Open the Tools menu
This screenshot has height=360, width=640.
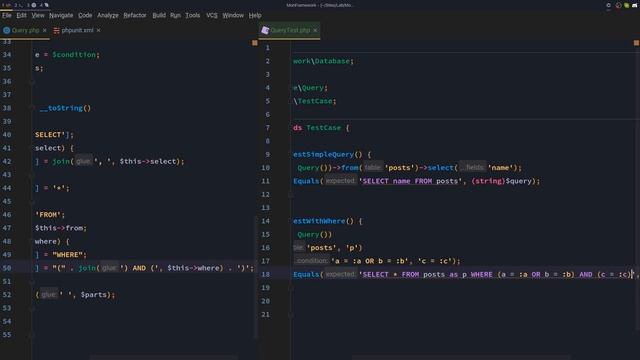pos(193,16)
